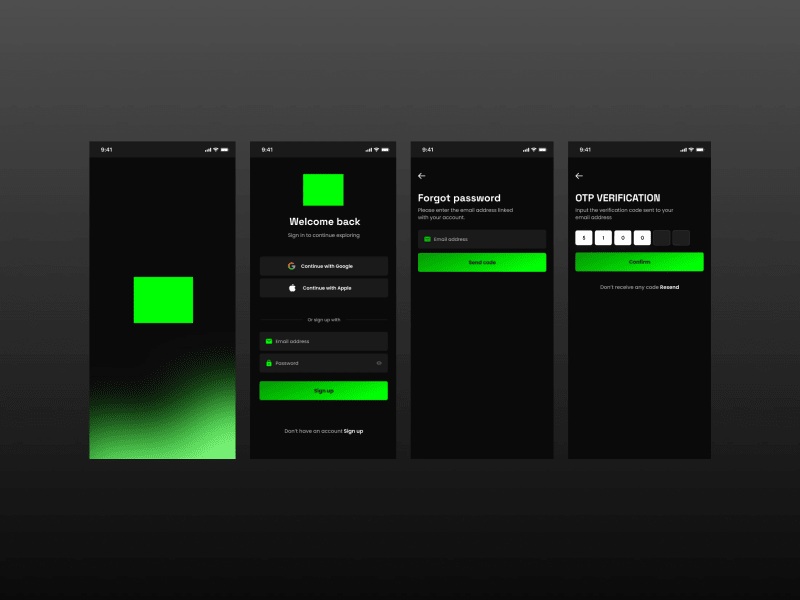Click envelope icon on Forgot password screen

coord(428,239)
